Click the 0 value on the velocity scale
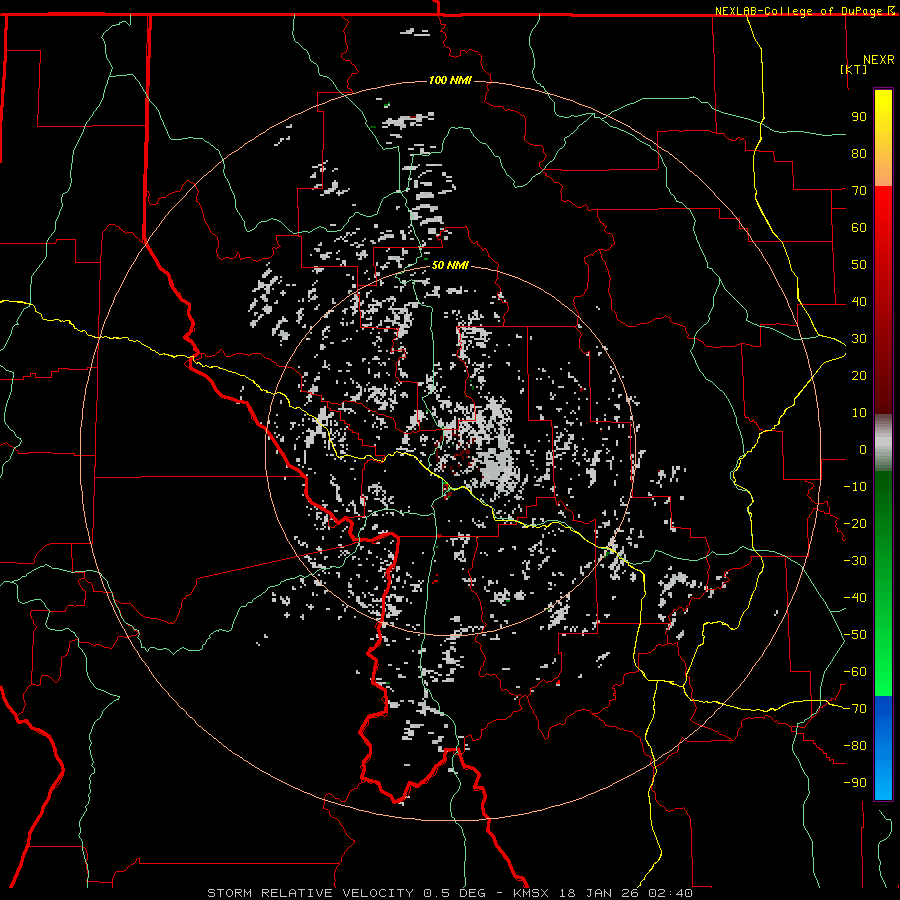This screenshot has width=900, height=900. [x=863, y=450]
